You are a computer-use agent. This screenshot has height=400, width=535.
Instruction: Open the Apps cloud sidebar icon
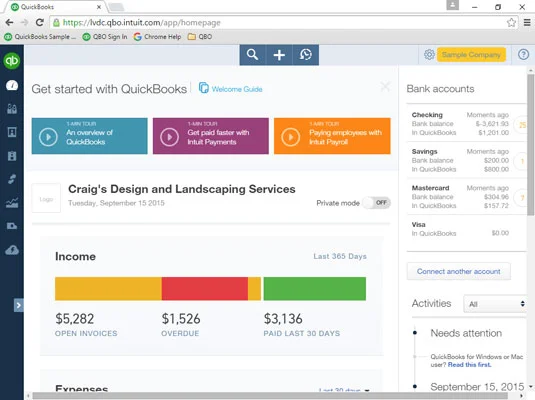(x=12, y=250)
